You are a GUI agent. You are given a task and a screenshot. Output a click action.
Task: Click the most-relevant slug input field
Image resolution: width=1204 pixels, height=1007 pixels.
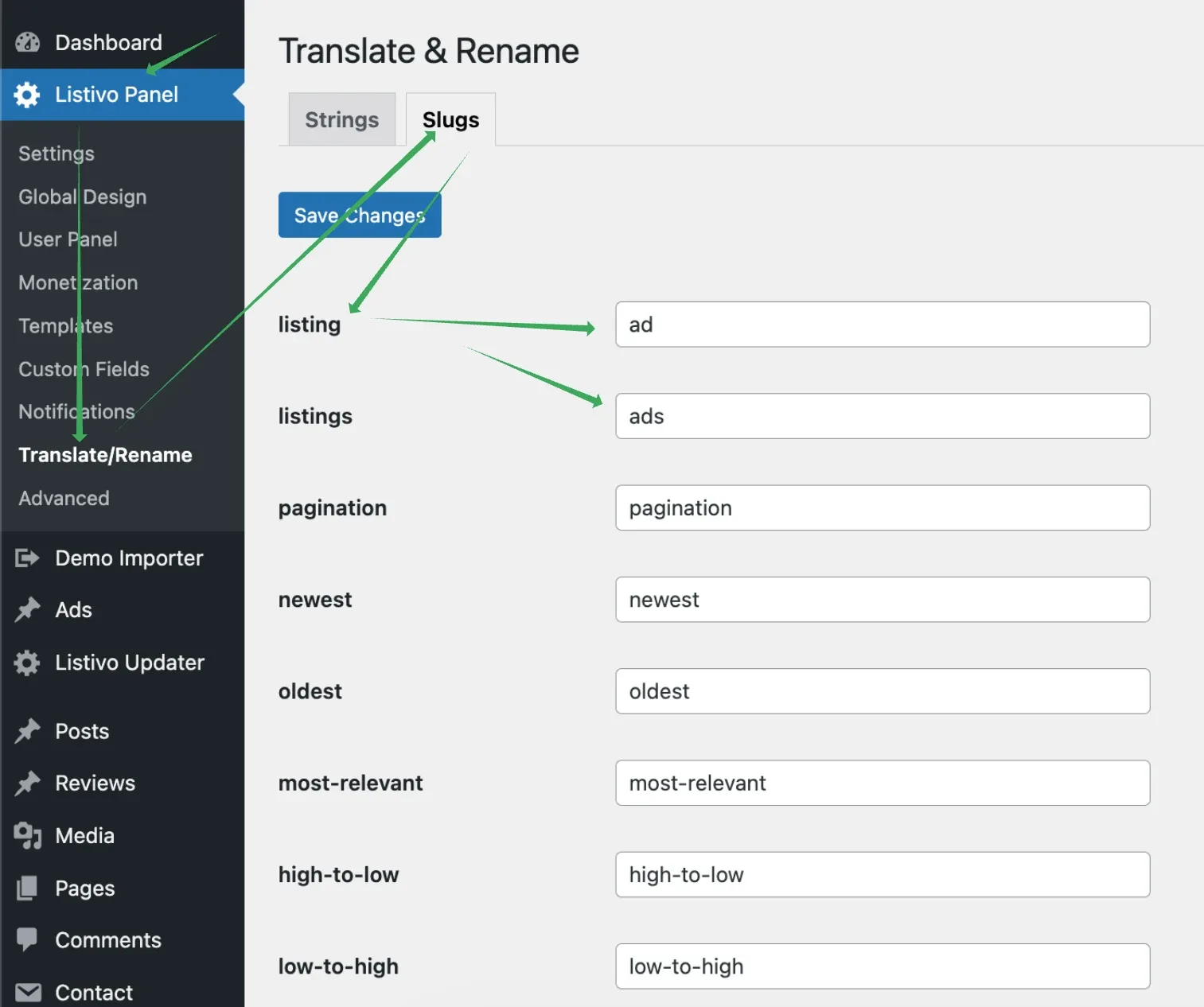coord(883,783)
